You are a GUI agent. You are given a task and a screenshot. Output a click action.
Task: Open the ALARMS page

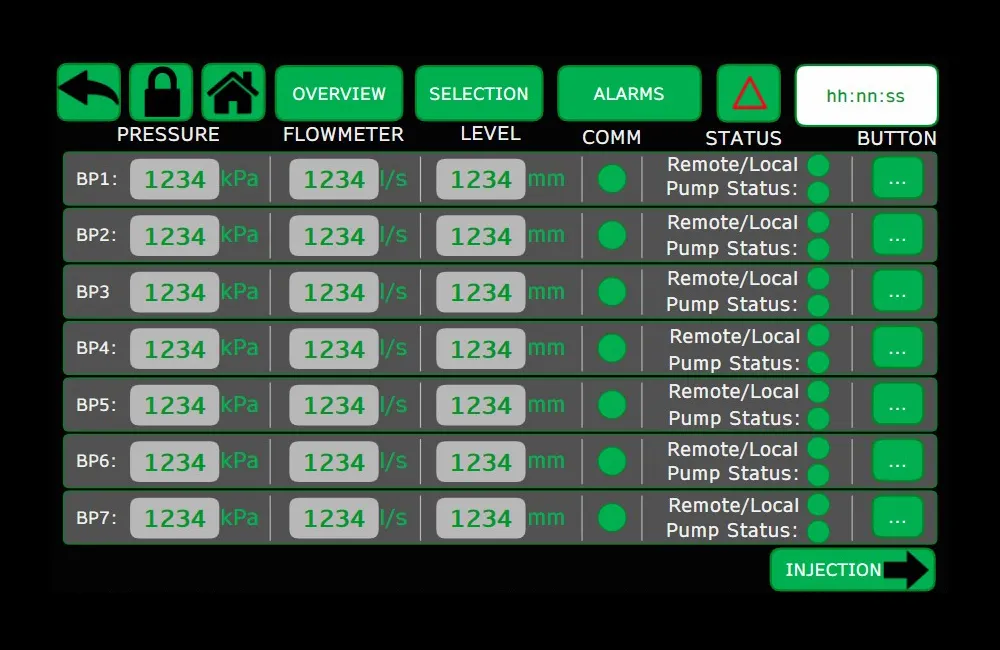click(629, 93)
